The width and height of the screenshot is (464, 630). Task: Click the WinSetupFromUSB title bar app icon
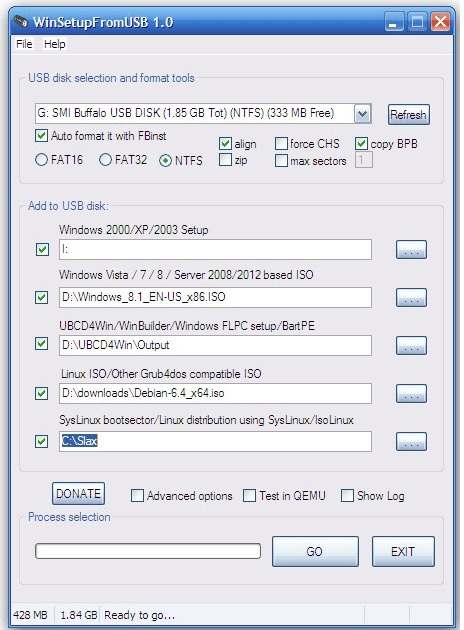tap(20, 21)
